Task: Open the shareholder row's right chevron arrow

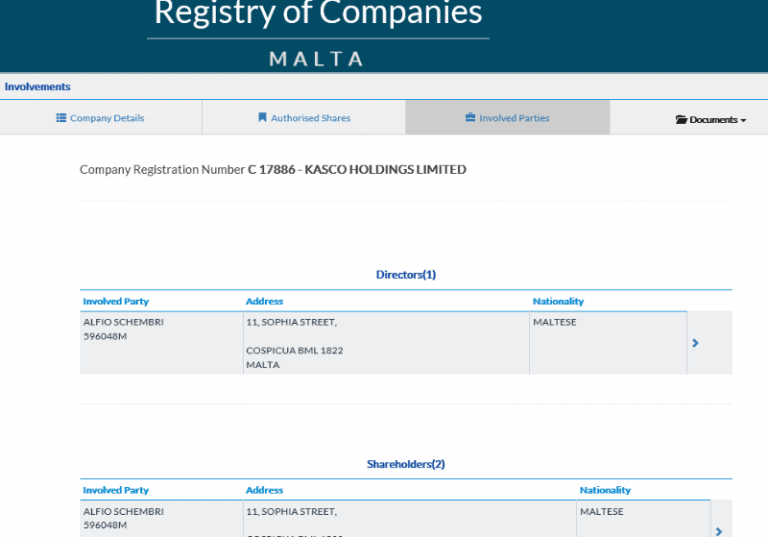Action: tap(718, 531)
